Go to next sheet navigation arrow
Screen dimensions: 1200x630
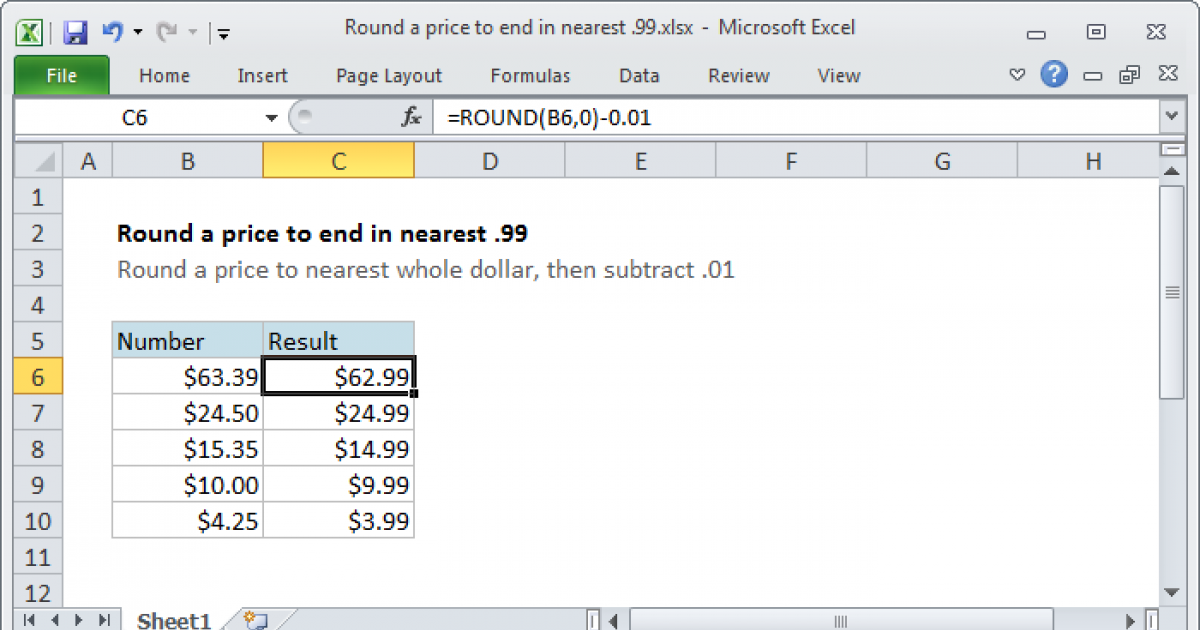[78, 621]
